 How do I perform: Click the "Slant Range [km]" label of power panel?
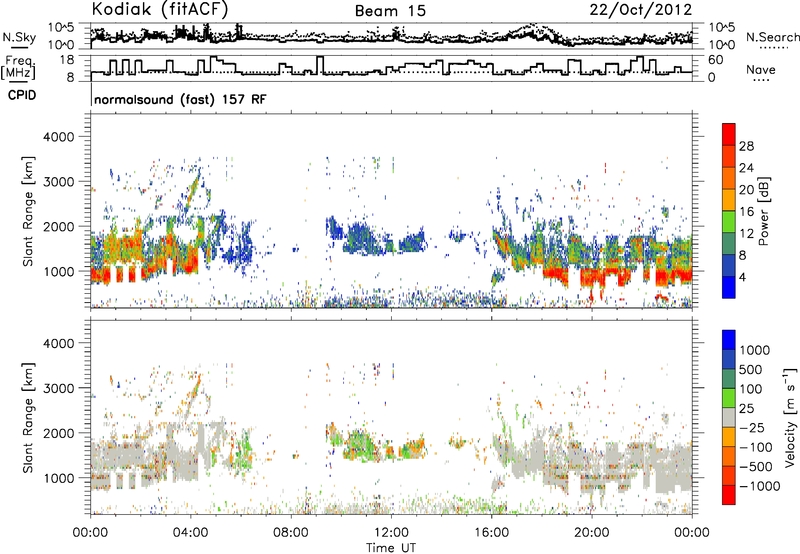(28, 211)
